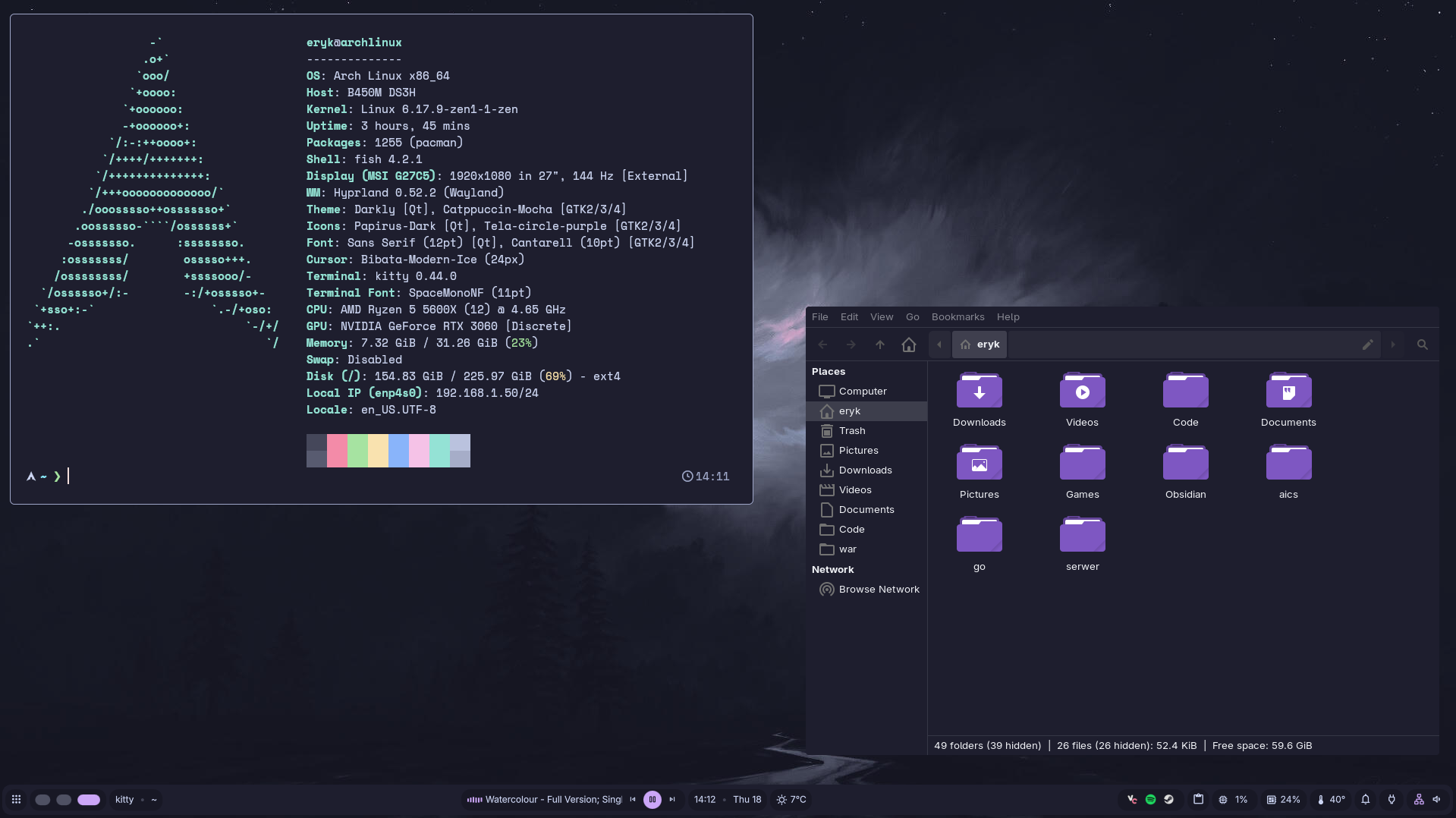Select the Obsidian folder icon
The image size is (1456, 818).
click(1185, 462)
